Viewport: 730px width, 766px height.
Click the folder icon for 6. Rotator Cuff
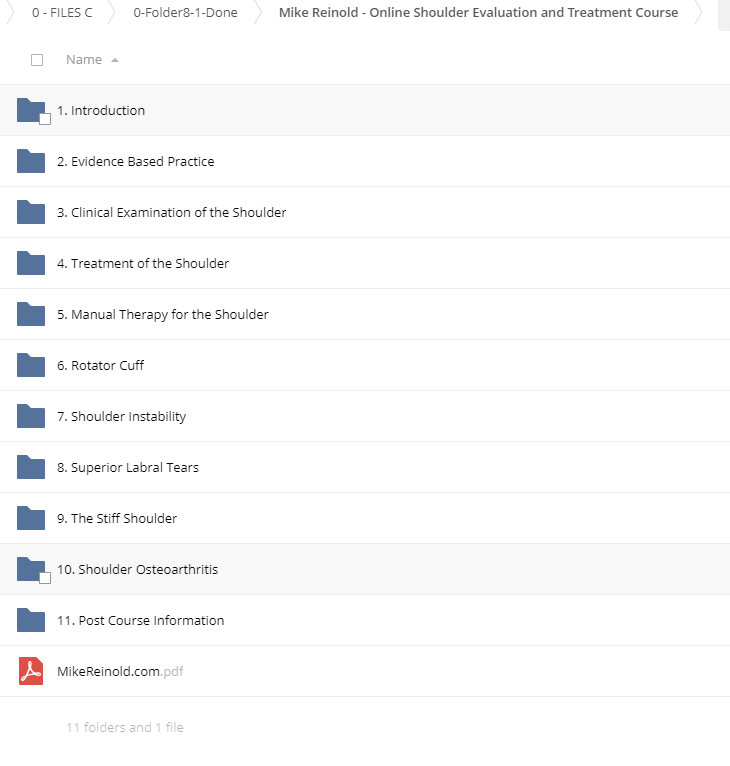[x=31, y=365]
